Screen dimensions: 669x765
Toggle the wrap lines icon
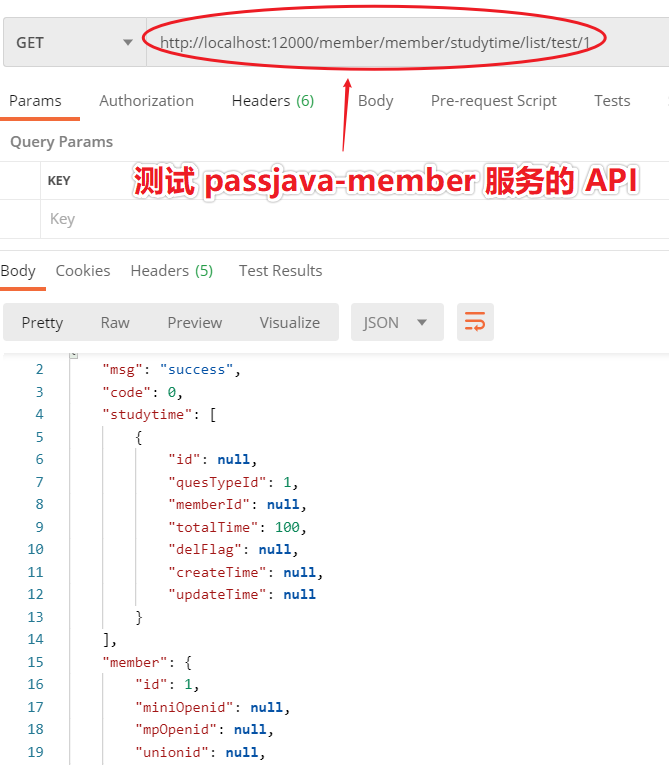[x=475, y=322]
